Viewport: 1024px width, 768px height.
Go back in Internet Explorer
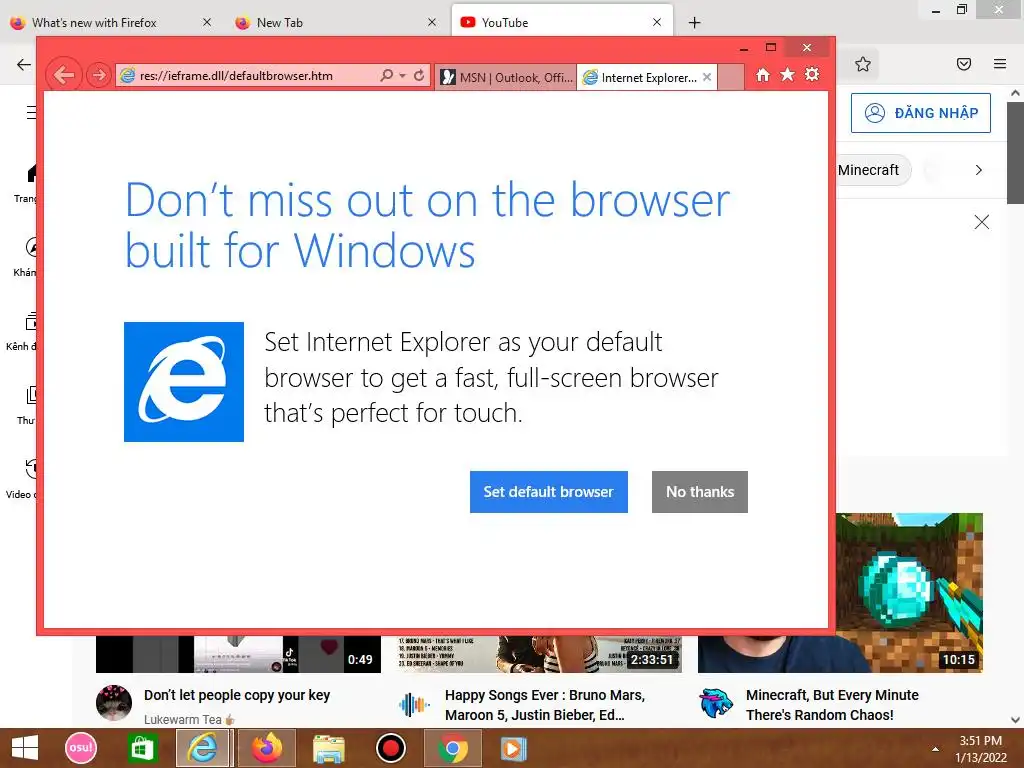(x=64, y=75)
